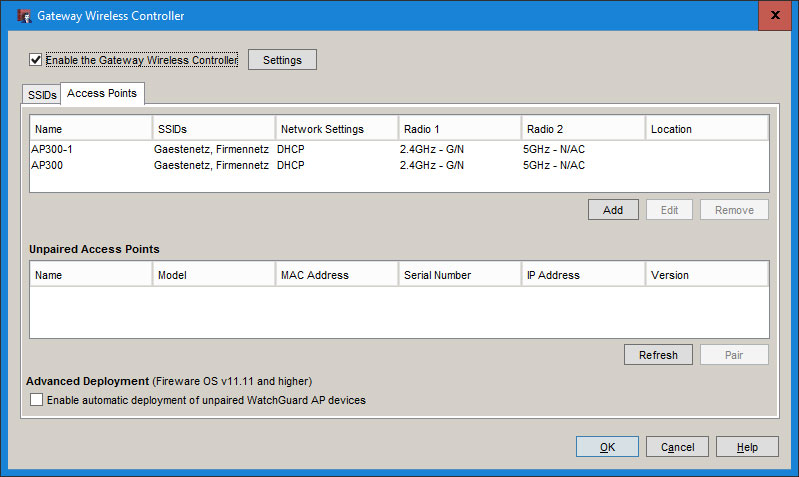Sort unpaired list by MAC Address
This screenshot has height=477, width=799.
tap(336, 275)
